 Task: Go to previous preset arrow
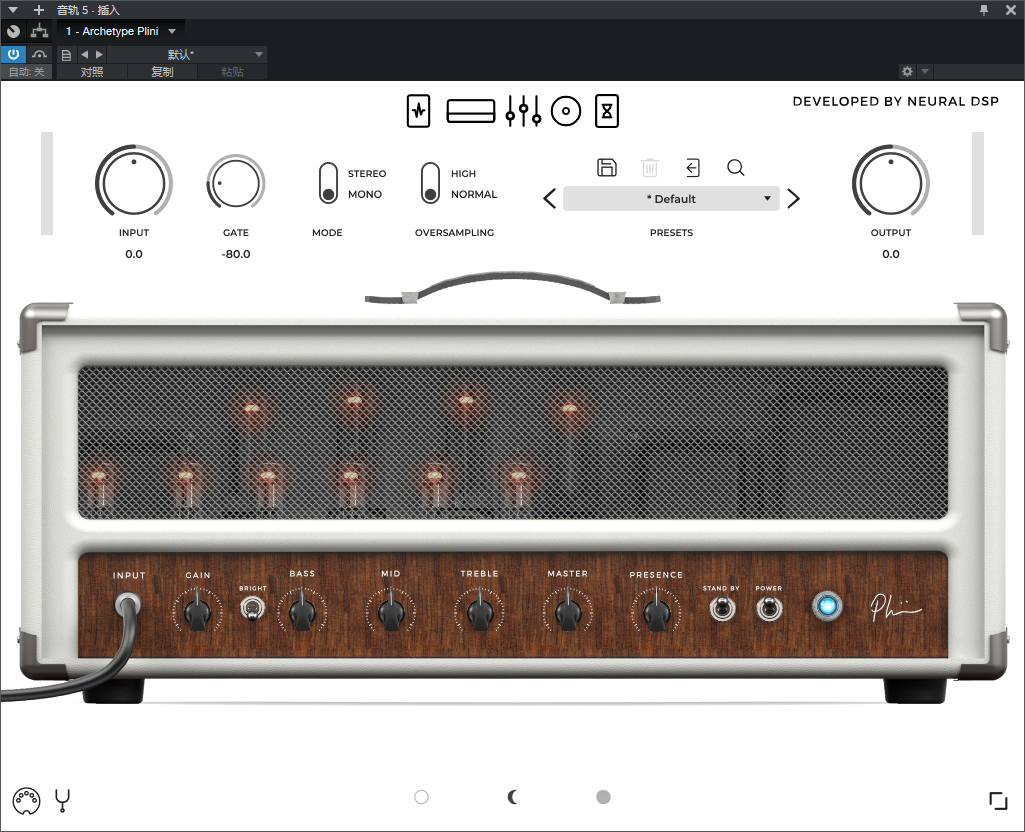[x=550, y=199]
